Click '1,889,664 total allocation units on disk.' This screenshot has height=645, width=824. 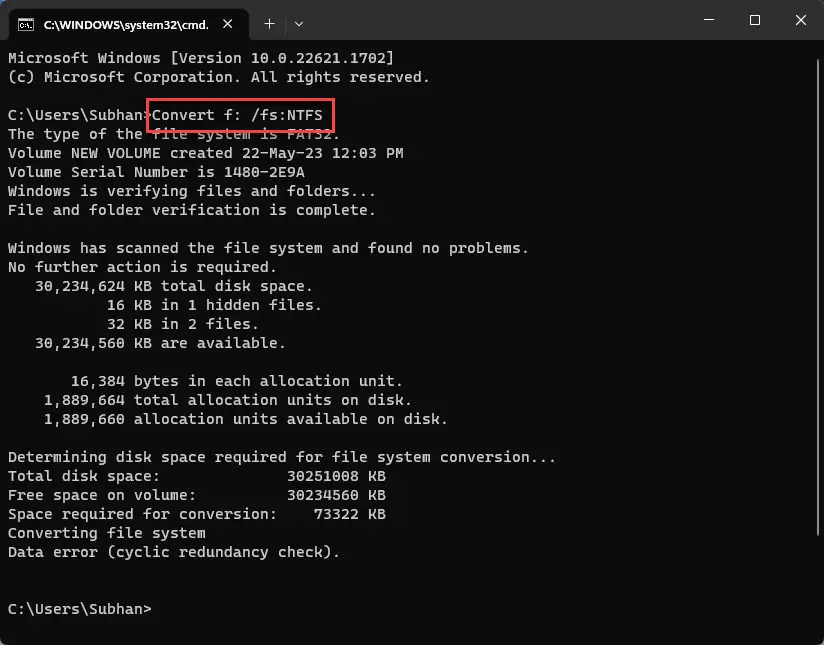point(228,400)
